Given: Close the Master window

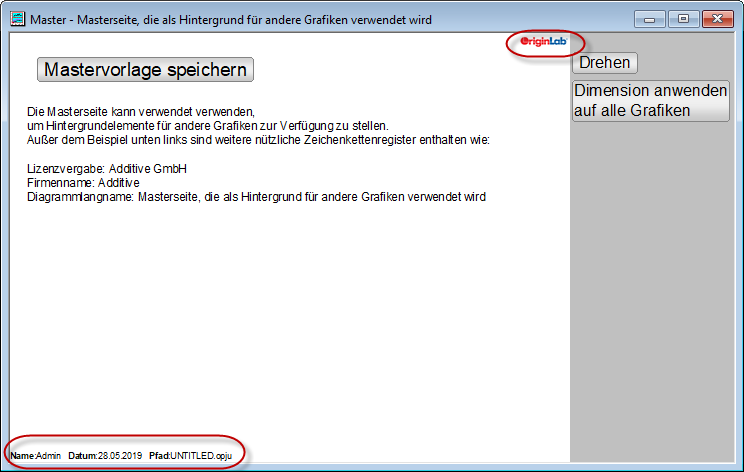Looking at the screenshot, I should tap(717, 19).
